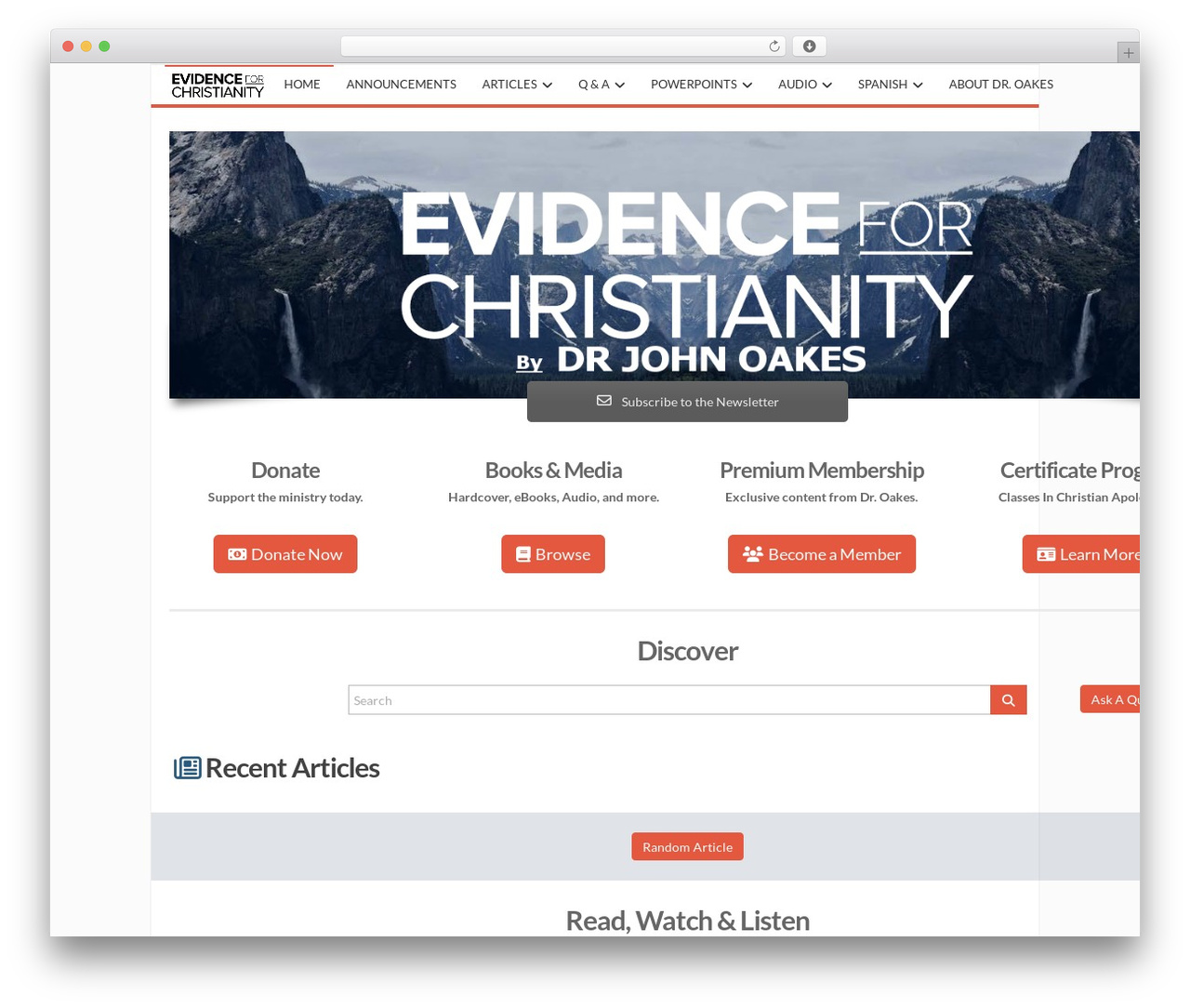Expand the Articles menu chevron
The image size is (1190, 1008).
pos(548,85)
